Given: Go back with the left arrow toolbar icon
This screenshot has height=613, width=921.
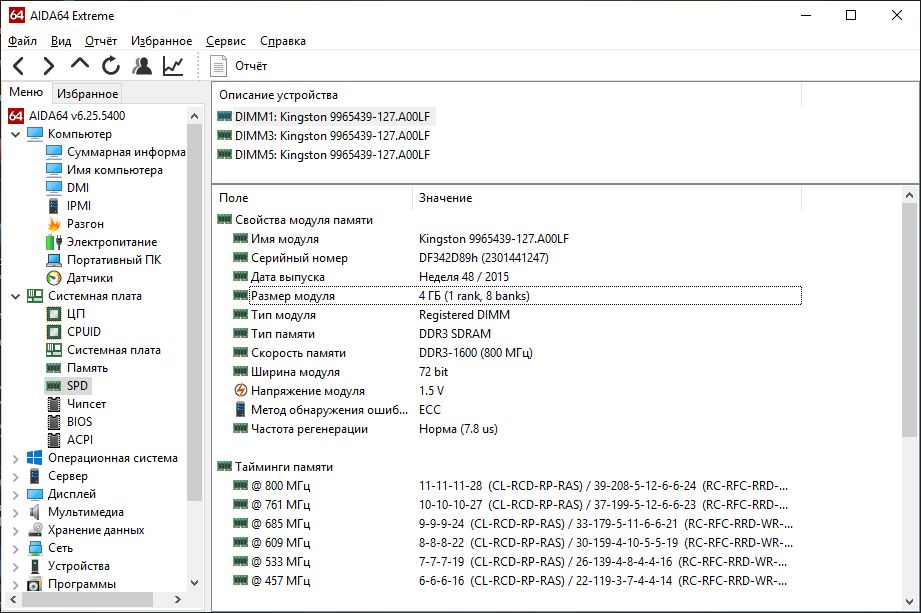Looking at the screenshot, I should point(19,66).
